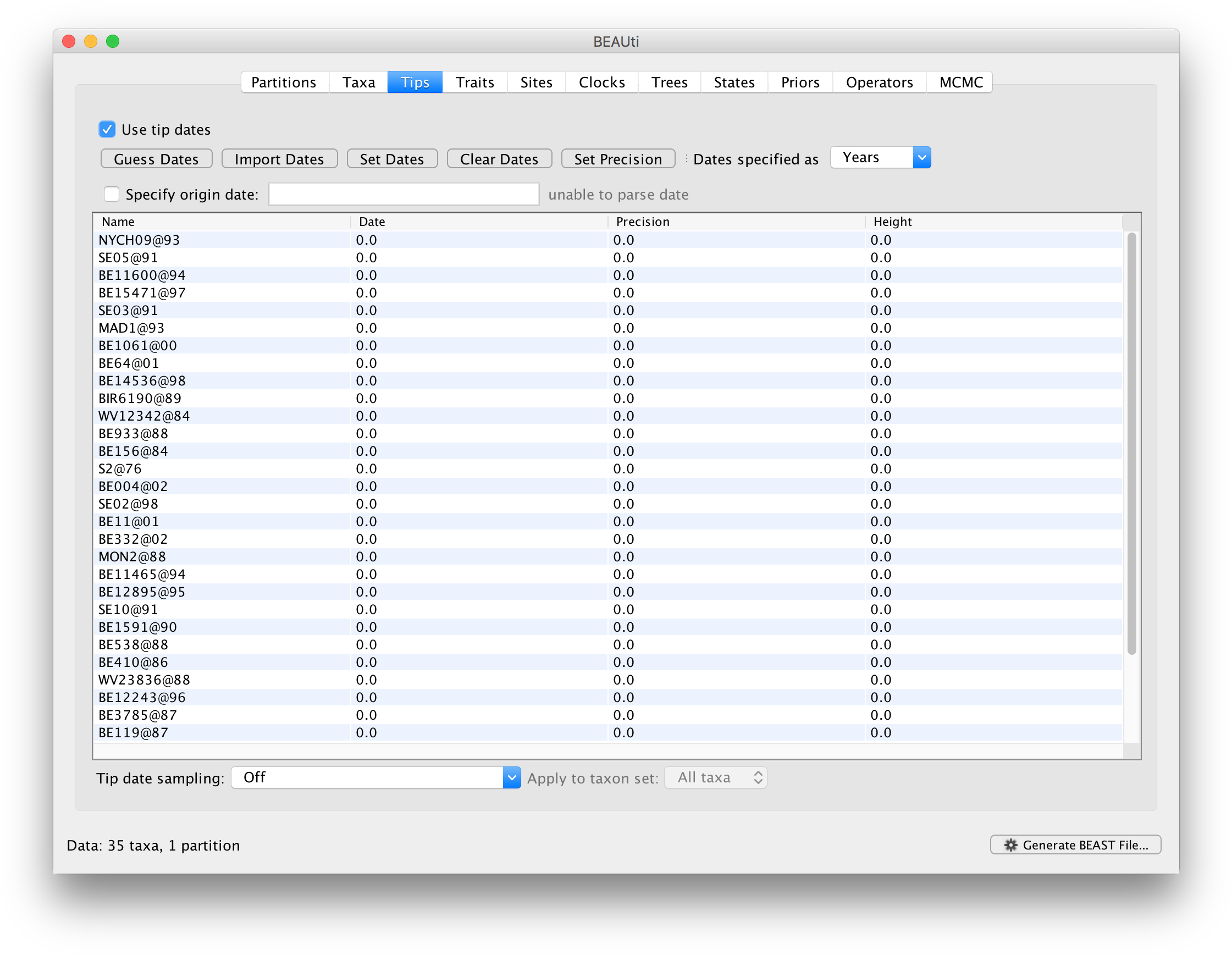The height and width of the screenshot is (955, 1232).
Task: Click the Clear Dates button
Action: tap(499, 158)
